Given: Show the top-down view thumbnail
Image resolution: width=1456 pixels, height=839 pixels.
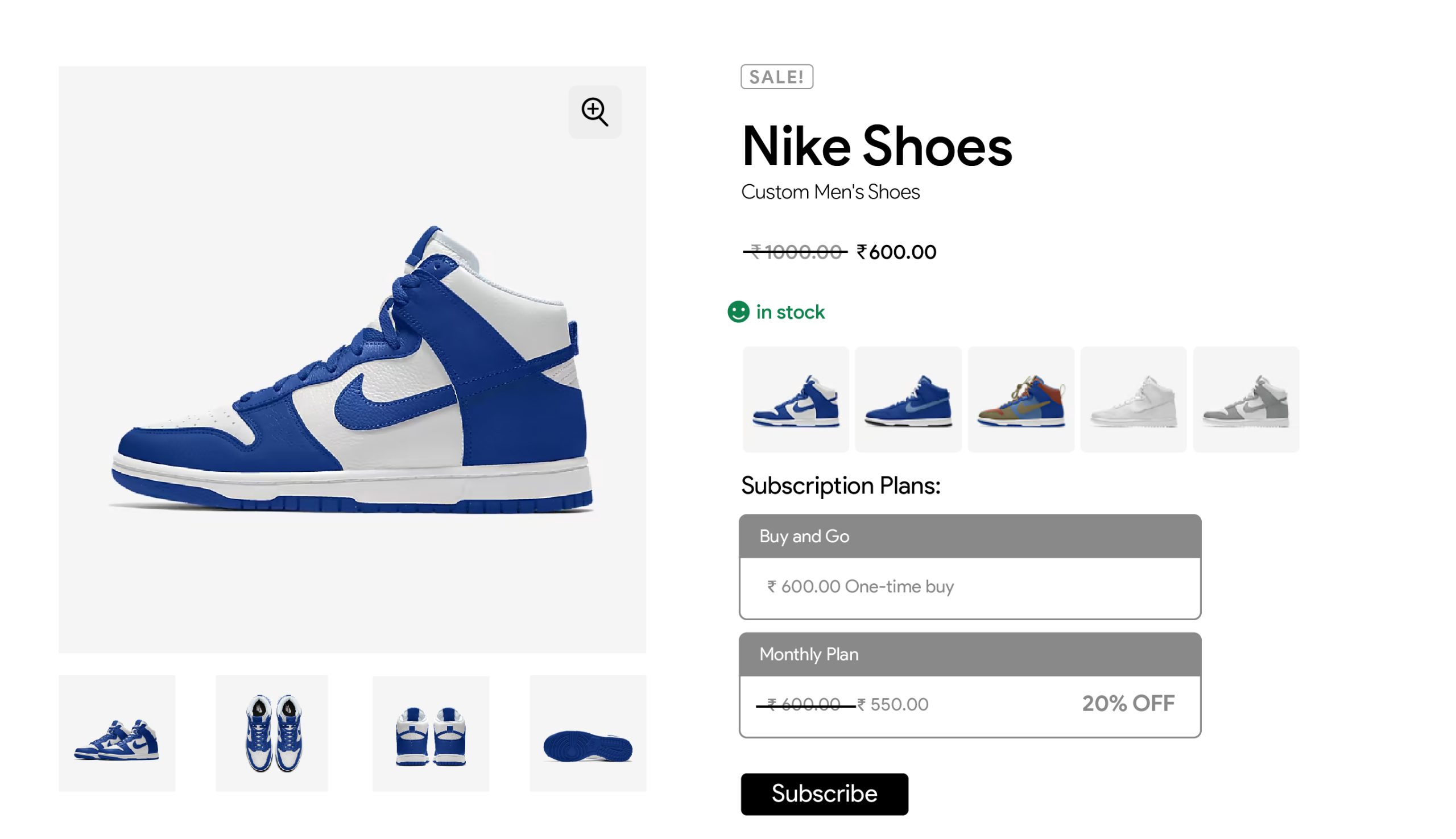Looking at the screenshot, I should [x=271, y=733].
